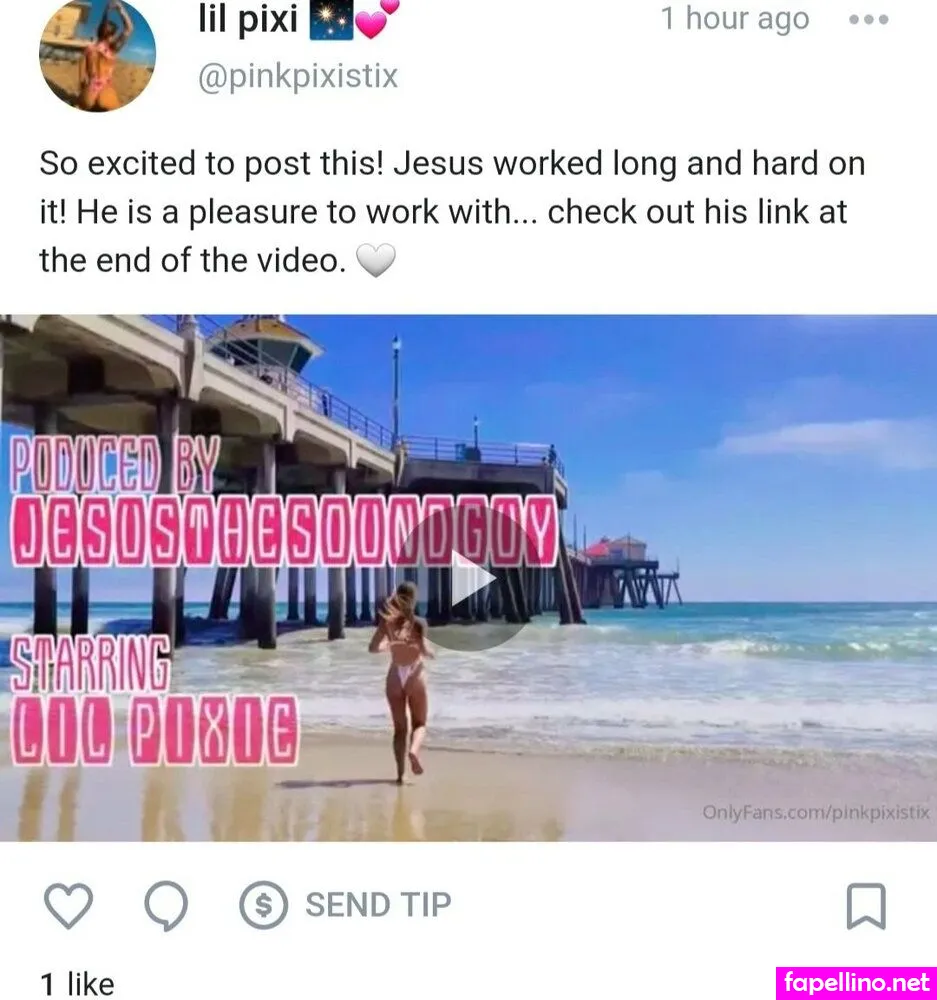Viewport: 937px width, 1000px height.
Task: Open the @pinkpixistix username link
Action: [x=298, y=77]
